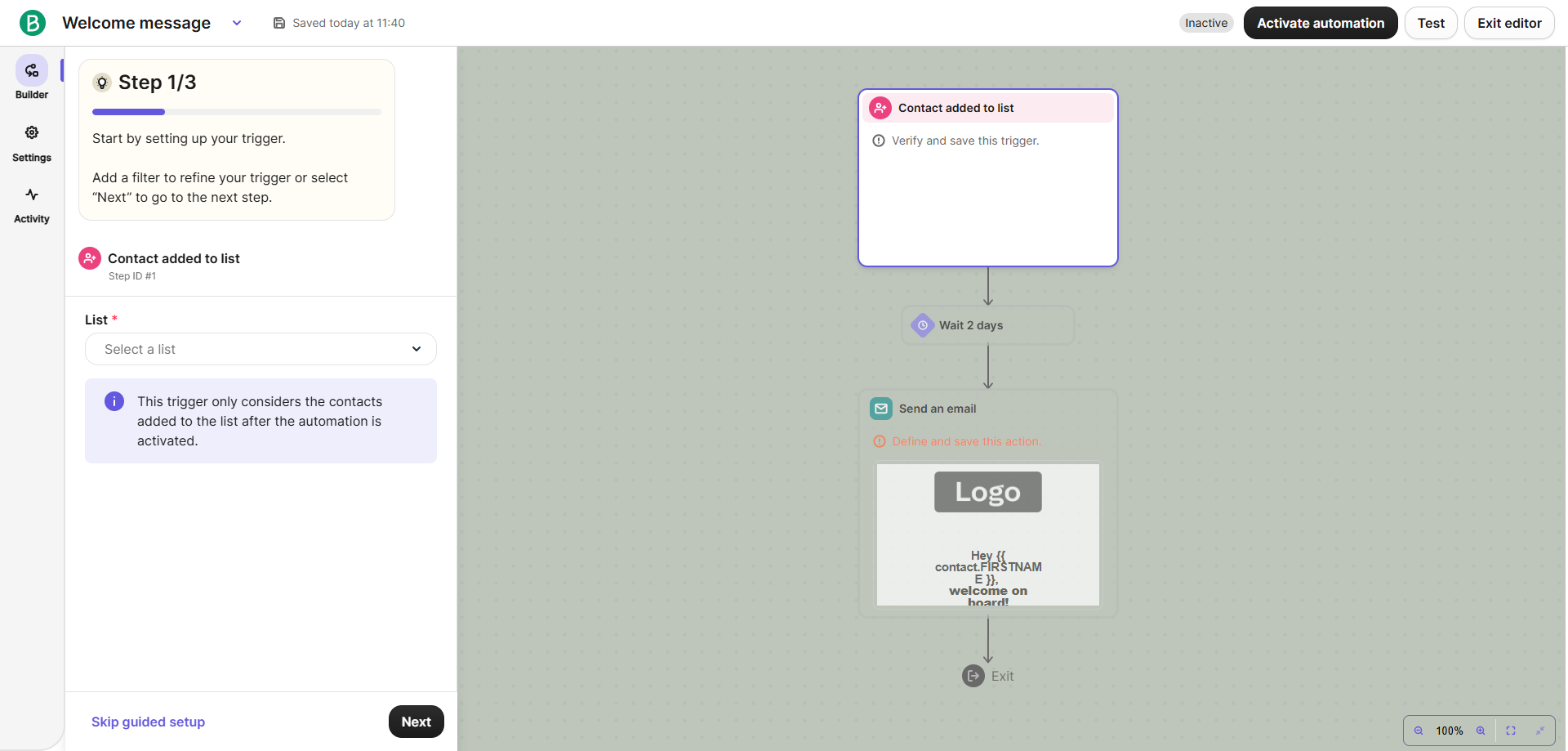Click the Verify and save this trigger message

[965, 141]
